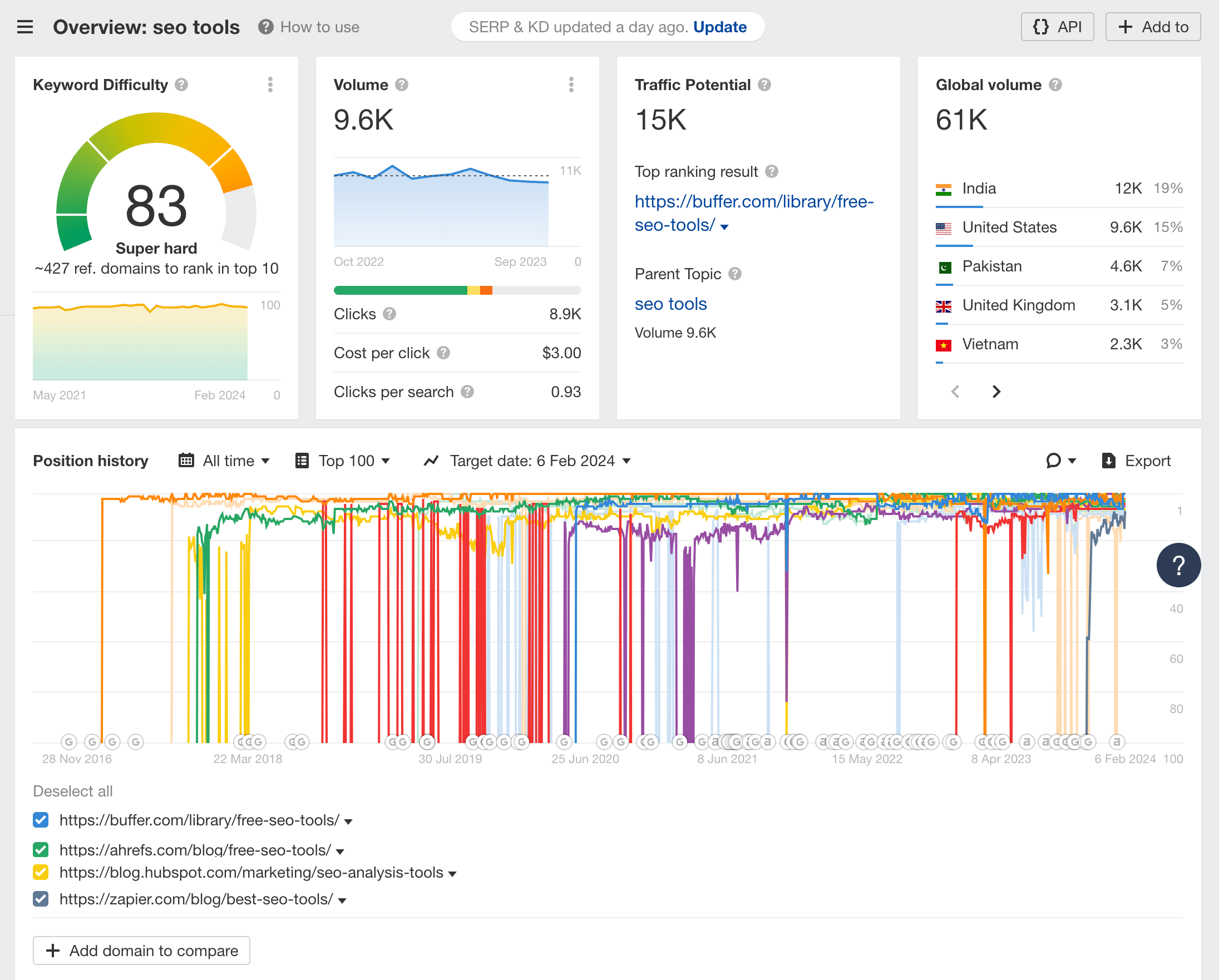Viewport: 1219px width, 980px height.
Task: Advance global volume list to next page
Action: point(996,391)
